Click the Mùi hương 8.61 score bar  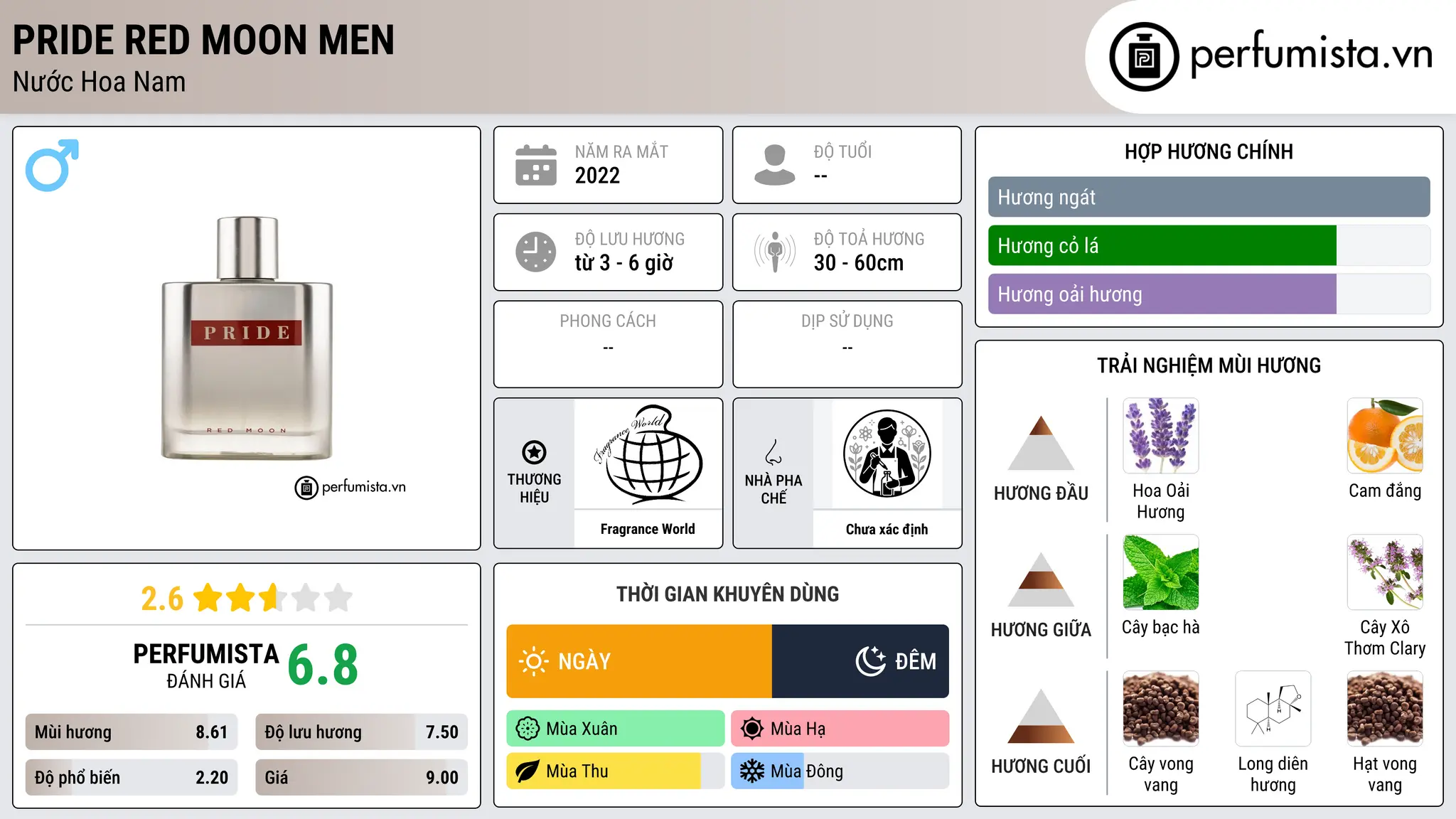point(132,732)
